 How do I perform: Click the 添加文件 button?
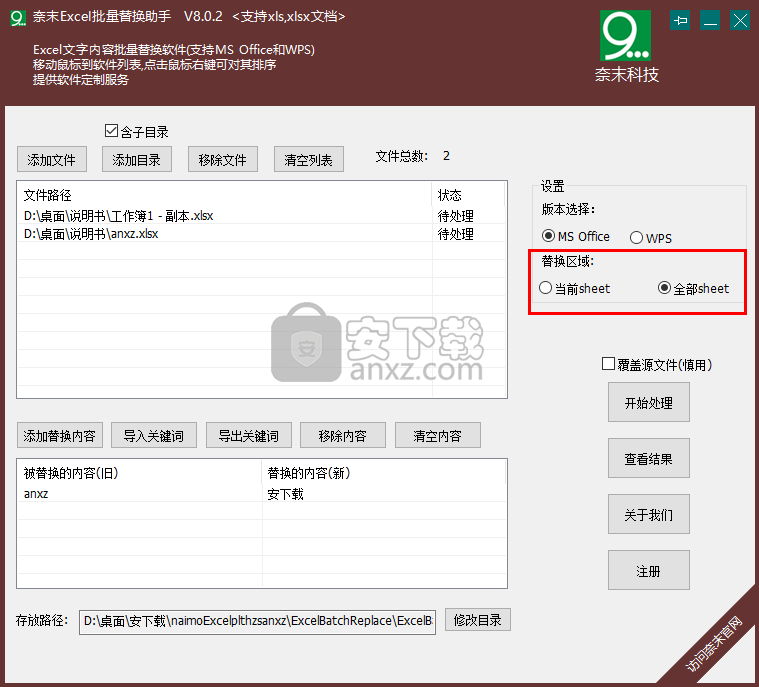click(52, 159)
